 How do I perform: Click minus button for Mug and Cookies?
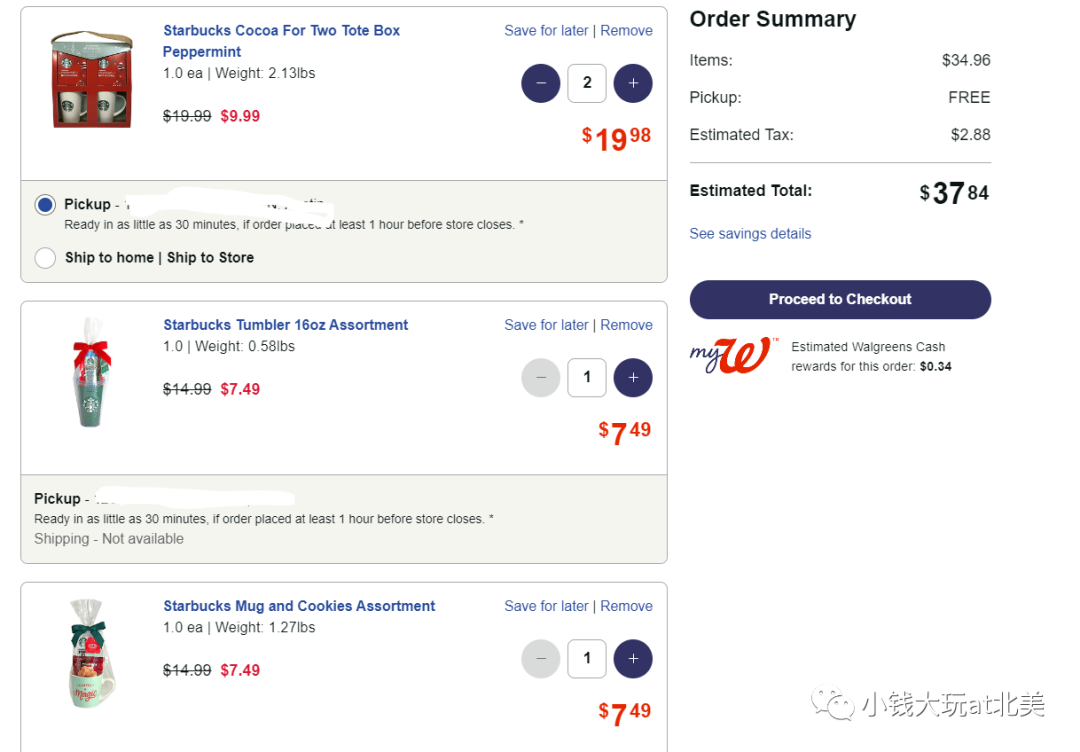541,659
